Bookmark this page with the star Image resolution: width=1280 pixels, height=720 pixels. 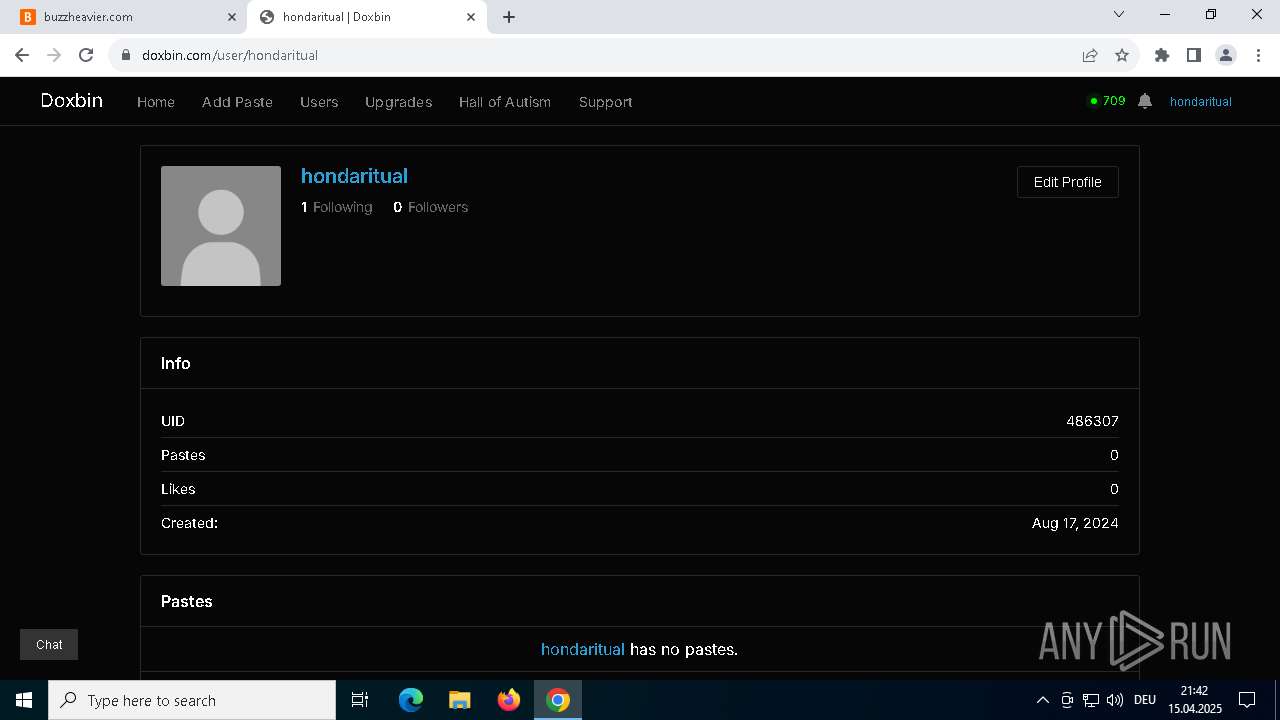click(x=1122, y=55)
